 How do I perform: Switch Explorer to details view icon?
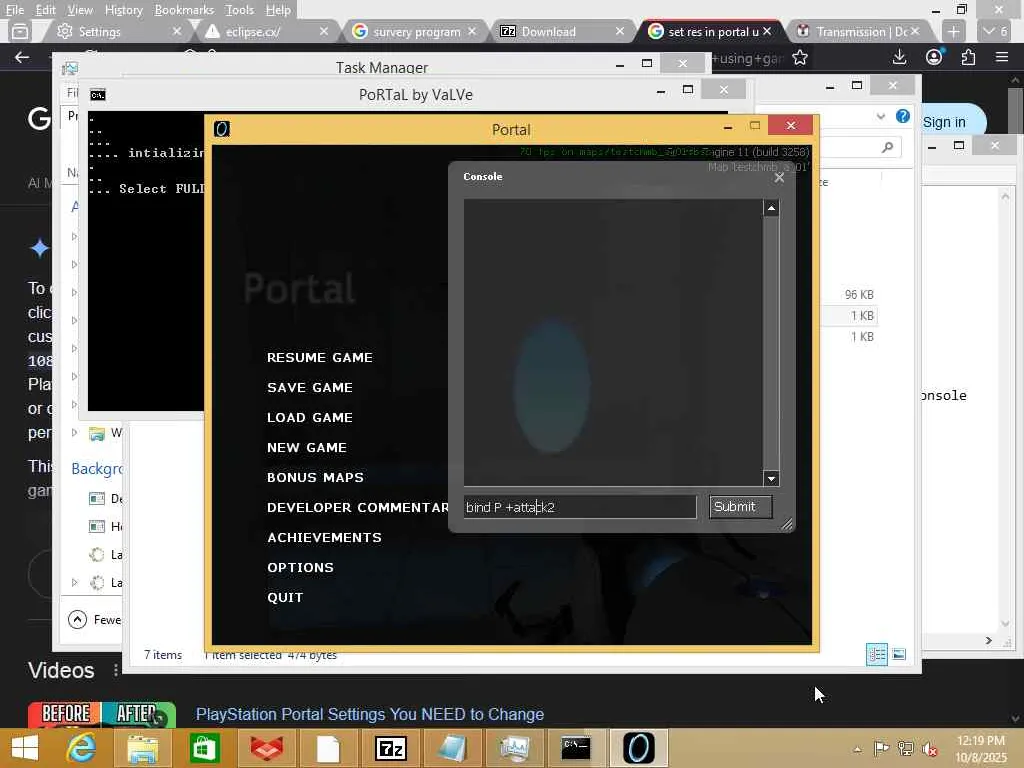pyautogui.click(x=876, y=654)
